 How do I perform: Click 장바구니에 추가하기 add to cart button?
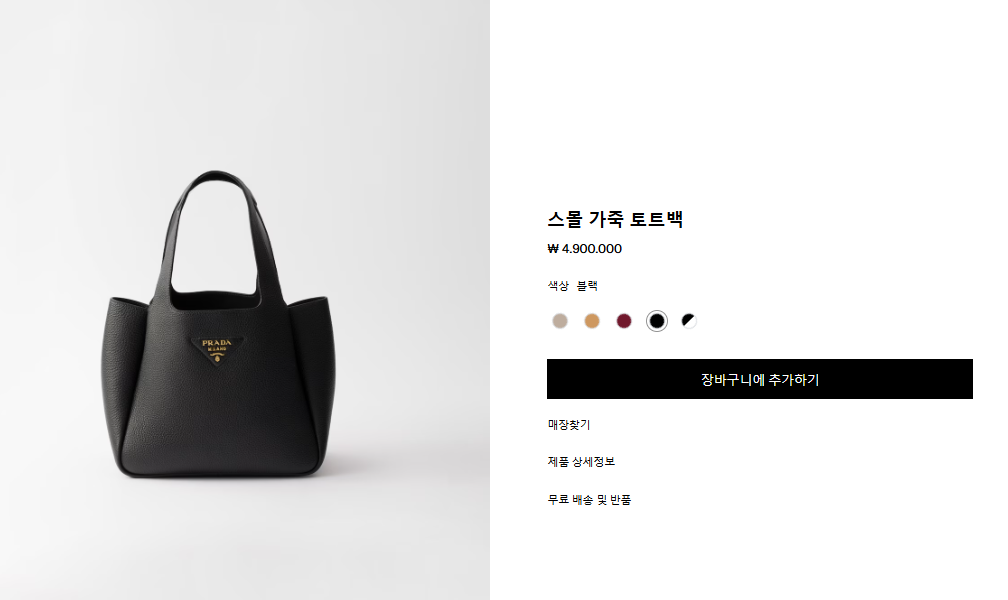click(760, 379)
